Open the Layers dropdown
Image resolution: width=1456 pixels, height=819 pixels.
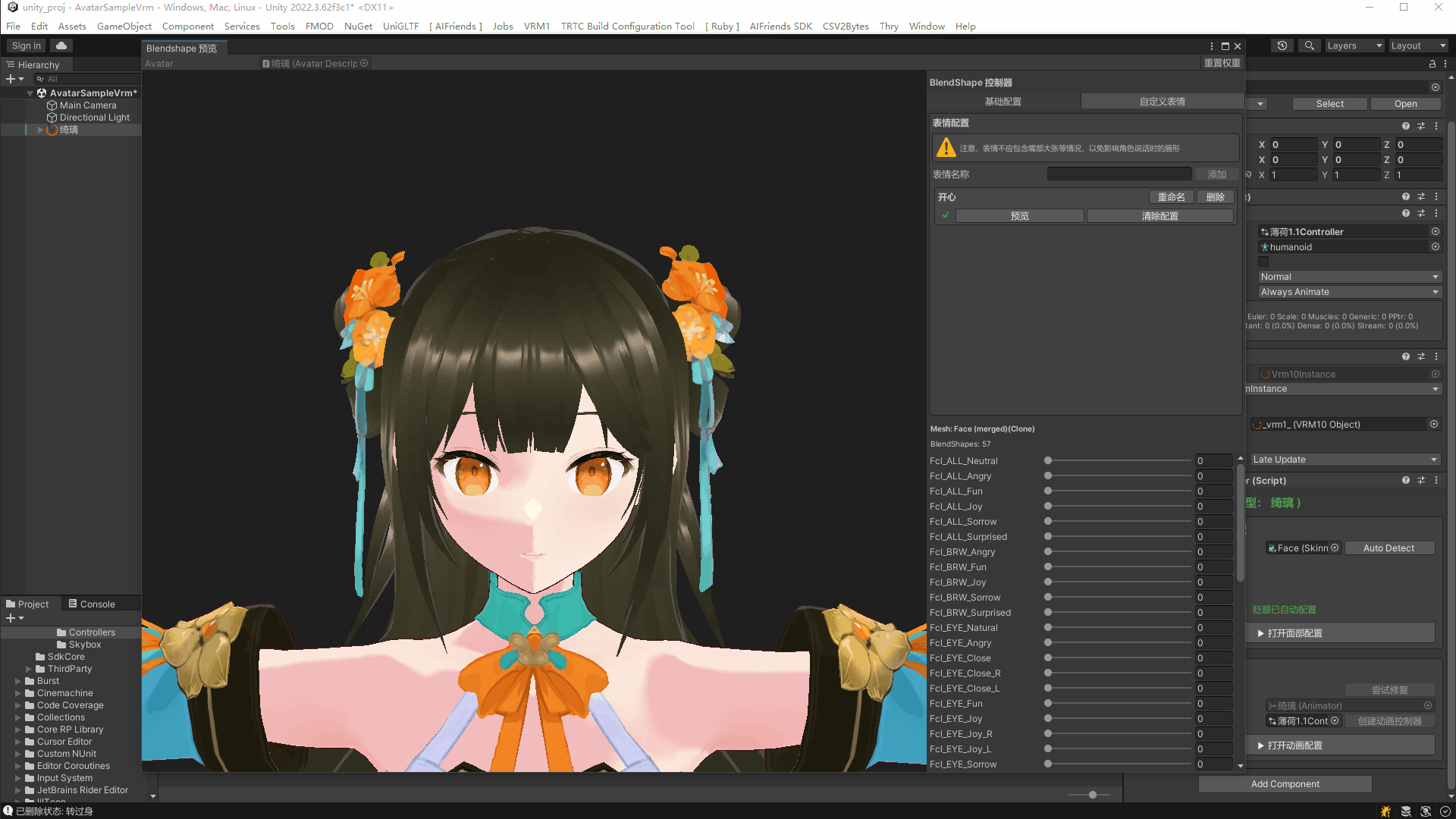pos(1354,45)
